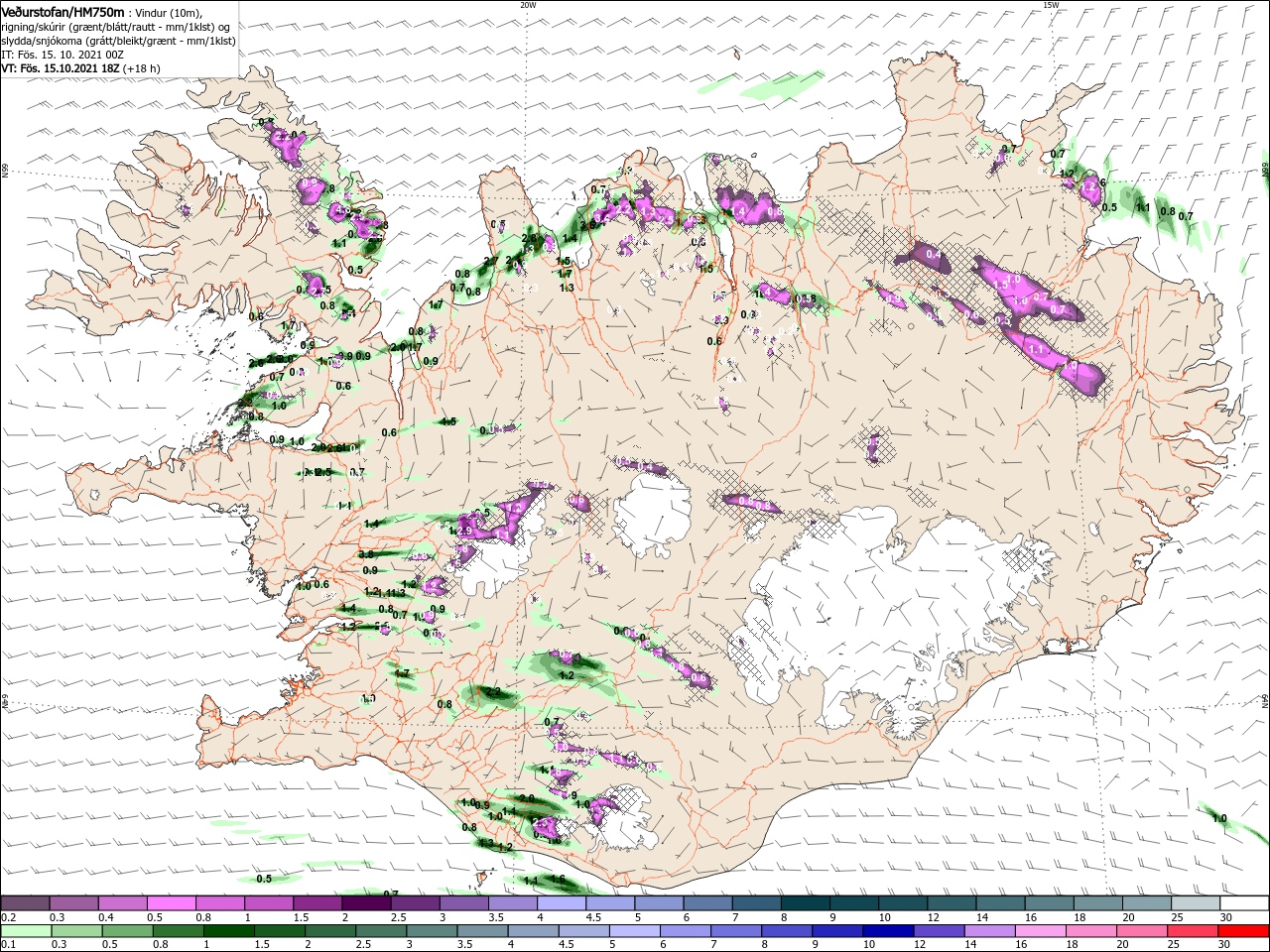Pick white upper-scale swatch at 30
This screenshot has width=1270, height=952.
pos(1242,903)
